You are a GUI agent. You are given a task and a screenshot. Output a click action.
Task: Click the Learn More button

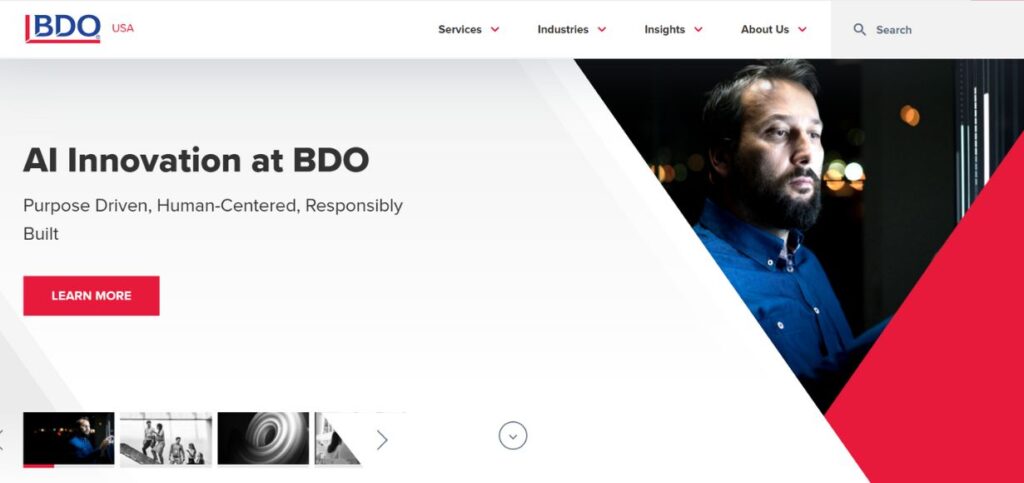[91, 296]
